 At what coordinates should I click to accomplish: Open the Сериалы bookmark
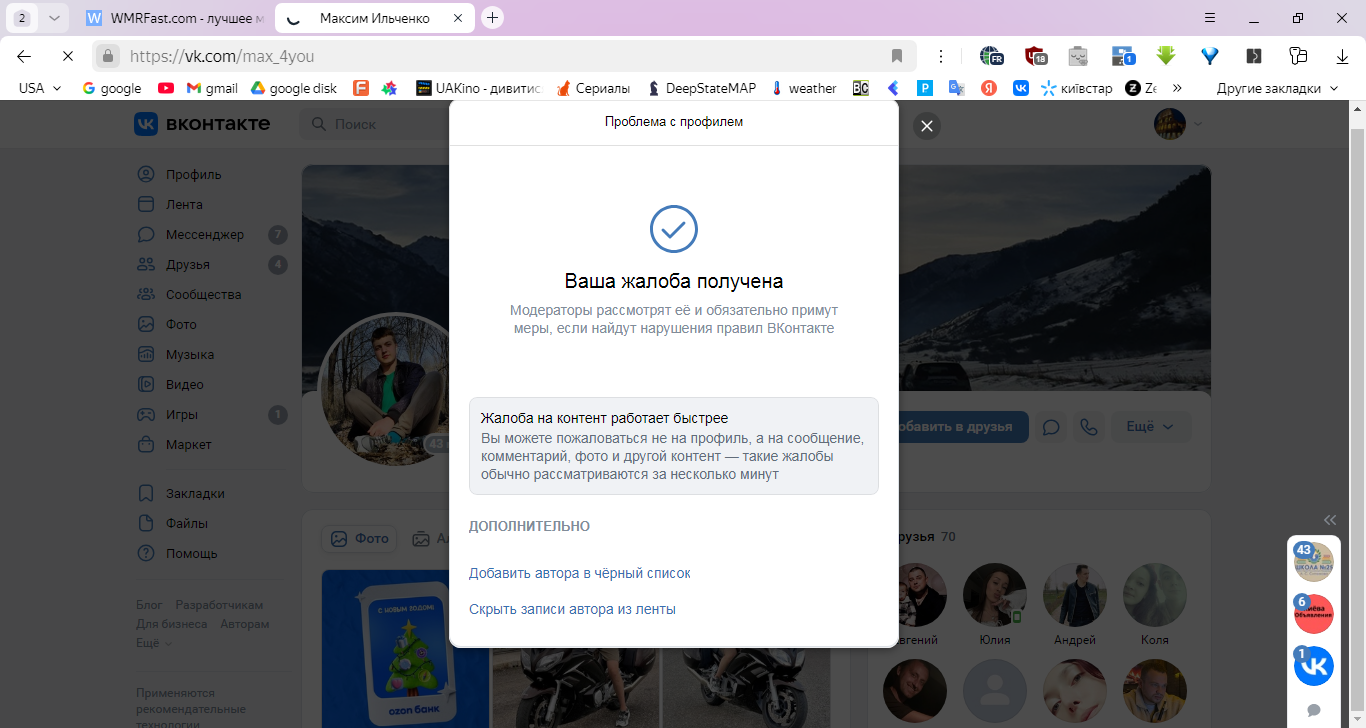tap(593, 88)
